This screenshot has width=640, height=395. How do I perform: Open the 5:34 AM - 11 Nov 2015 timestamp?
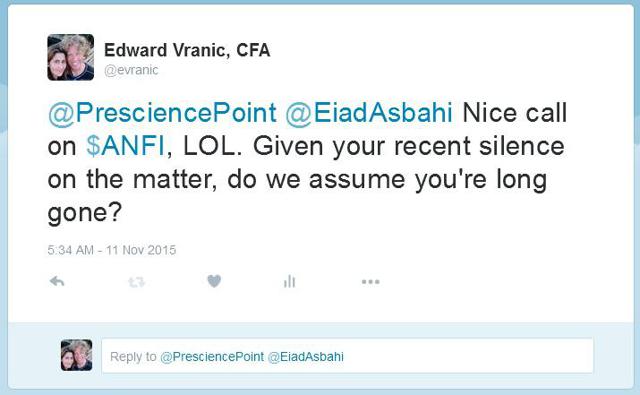tap(111, 250)
